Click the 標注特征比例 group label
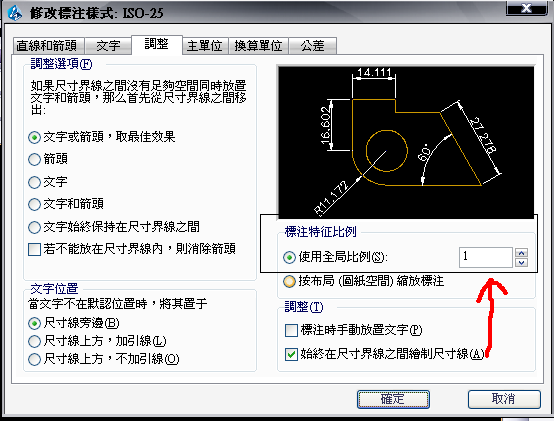 tap(320, 232)
